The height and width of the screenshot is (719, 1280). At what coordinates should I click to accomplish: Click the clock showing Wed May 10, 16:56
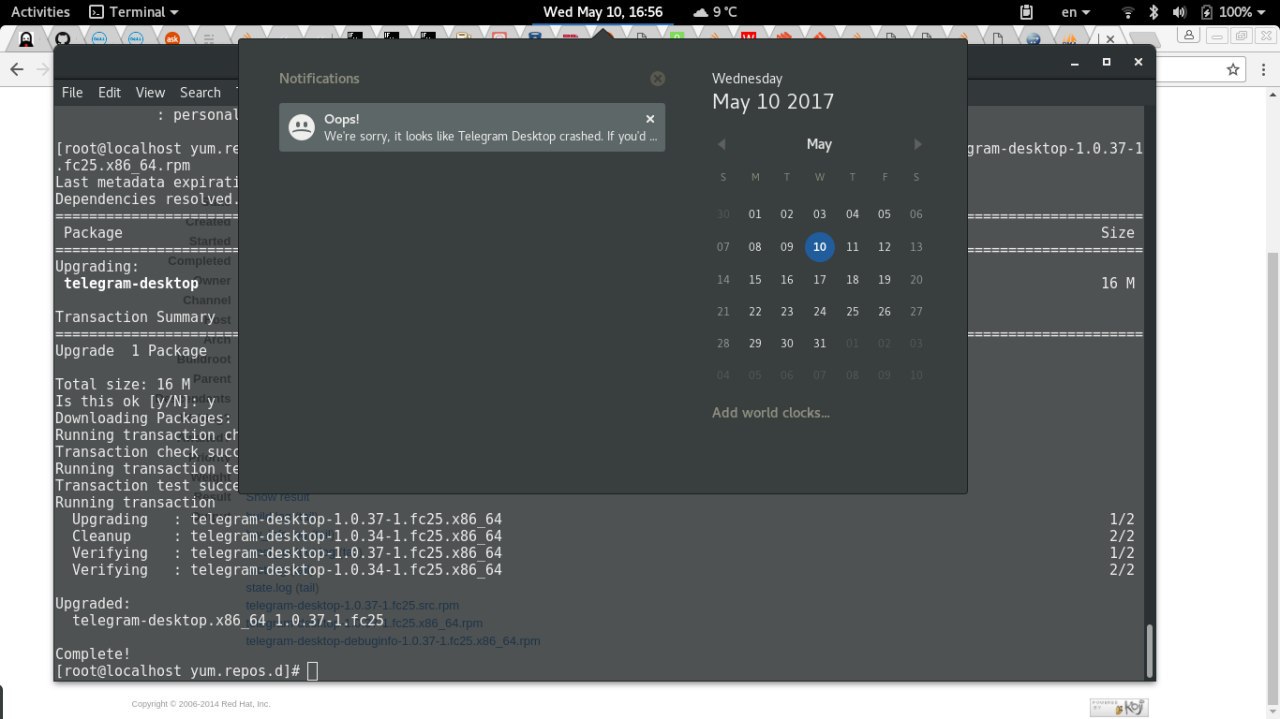[x=603, y=12]
